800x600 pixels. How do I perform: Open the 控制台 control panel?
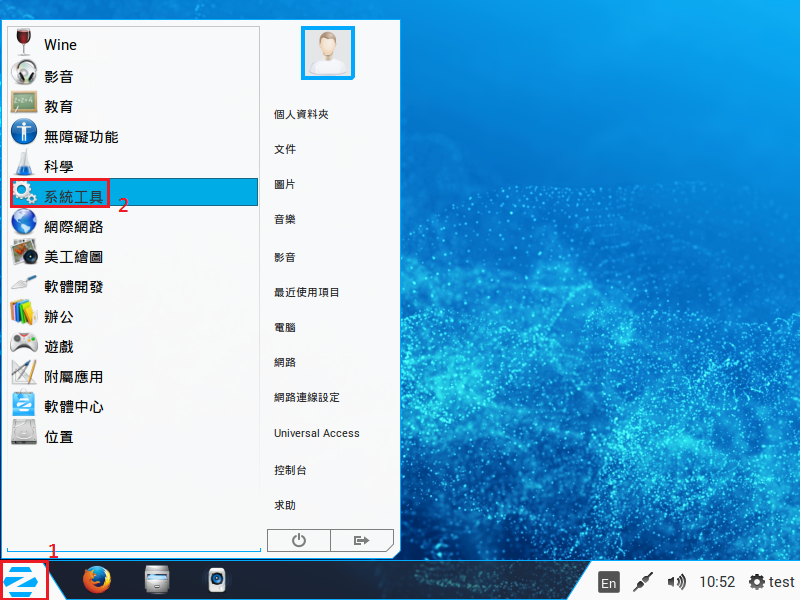coord(290,470)
